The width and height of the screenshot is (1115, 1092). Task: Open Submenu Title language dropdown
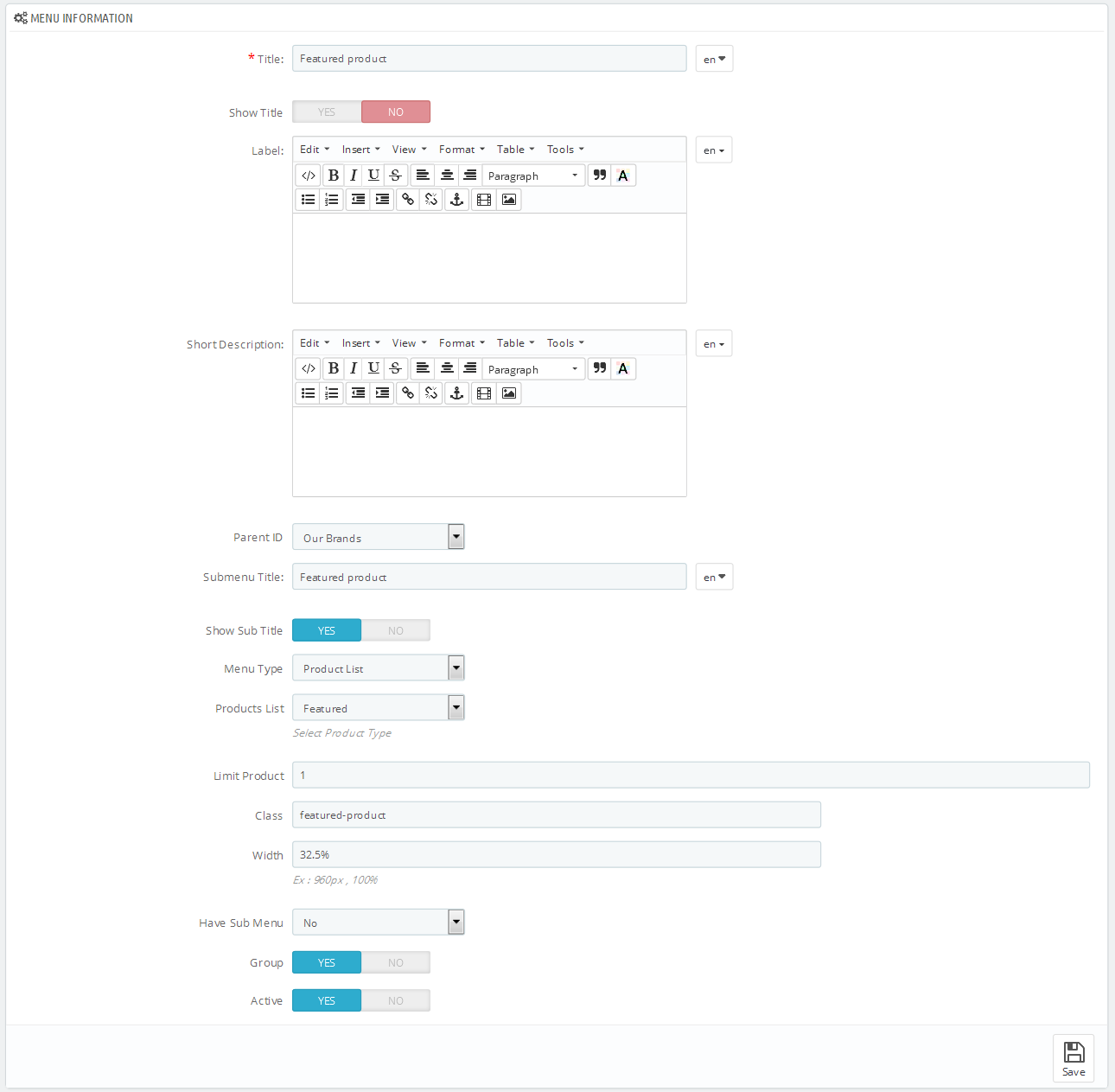click(715, 577)
